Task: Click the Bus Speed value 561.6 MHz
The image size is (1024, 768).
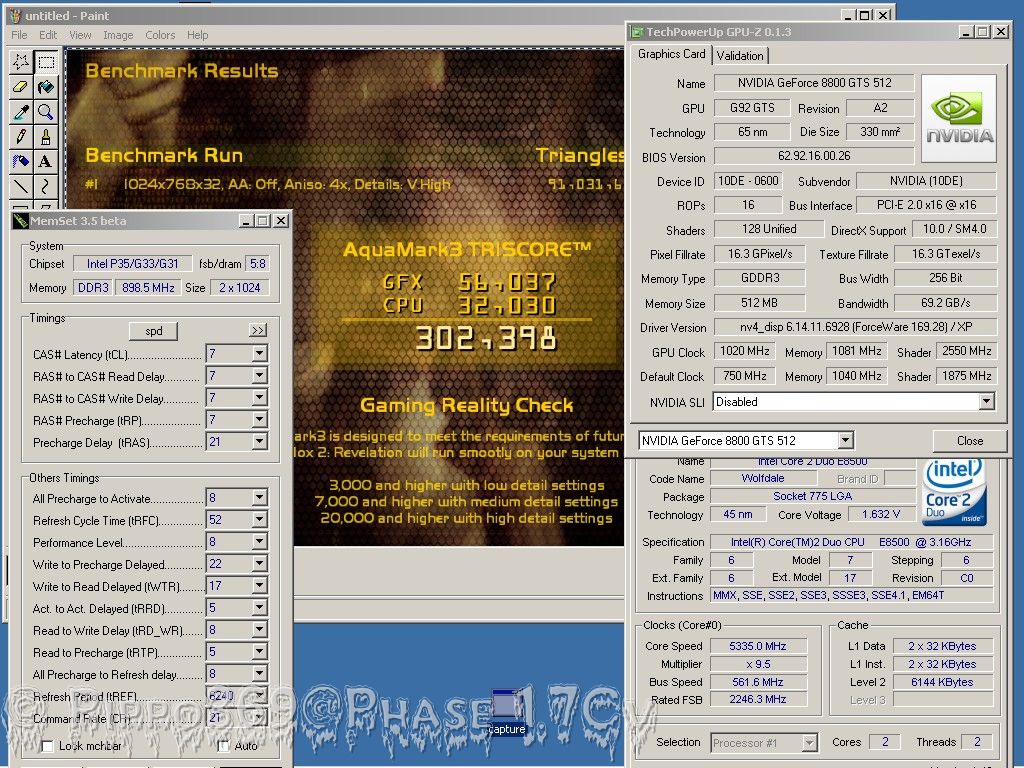Action: (x=758, y=682)
